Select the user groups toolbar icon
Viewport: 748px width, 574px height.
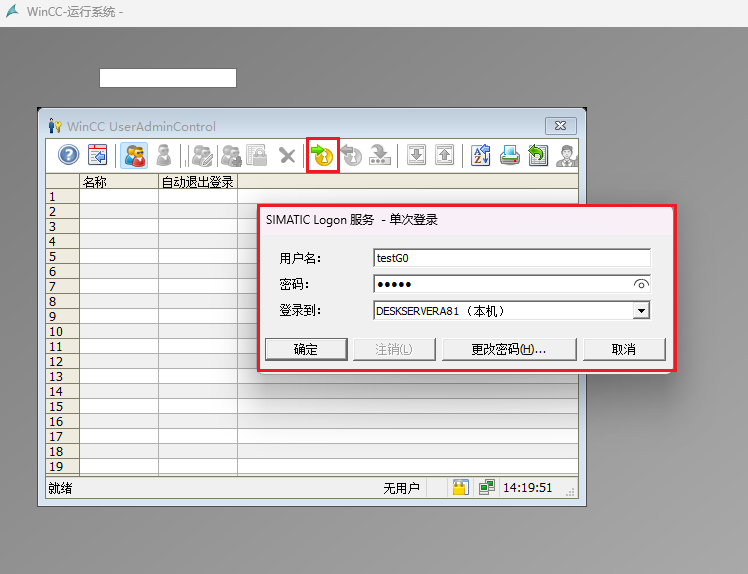coord(133,155)
